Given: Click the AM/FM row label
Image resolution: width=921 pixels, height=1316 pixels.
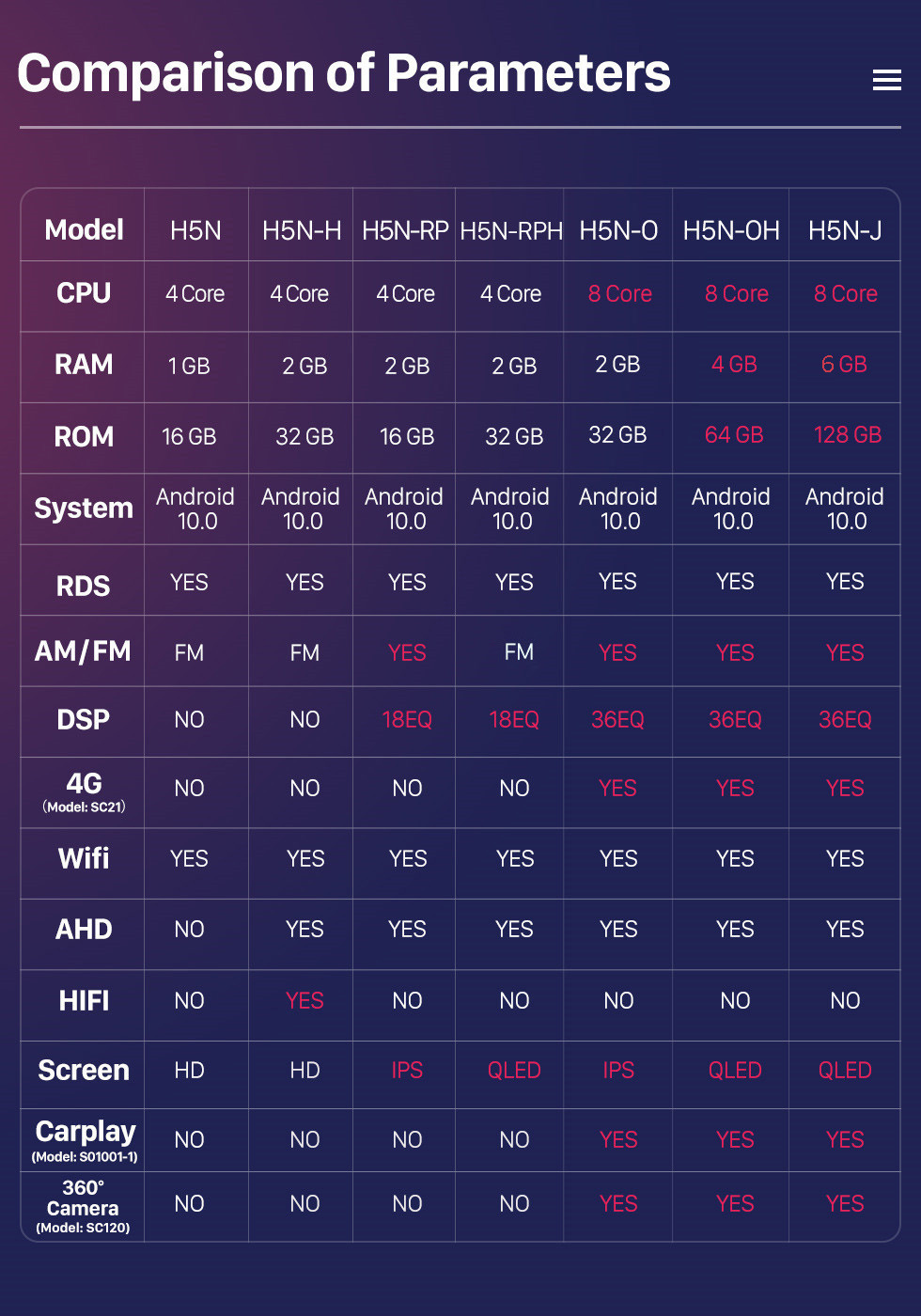Looking at the screenshot, I should pyautogui.click(x=83, y=651).
